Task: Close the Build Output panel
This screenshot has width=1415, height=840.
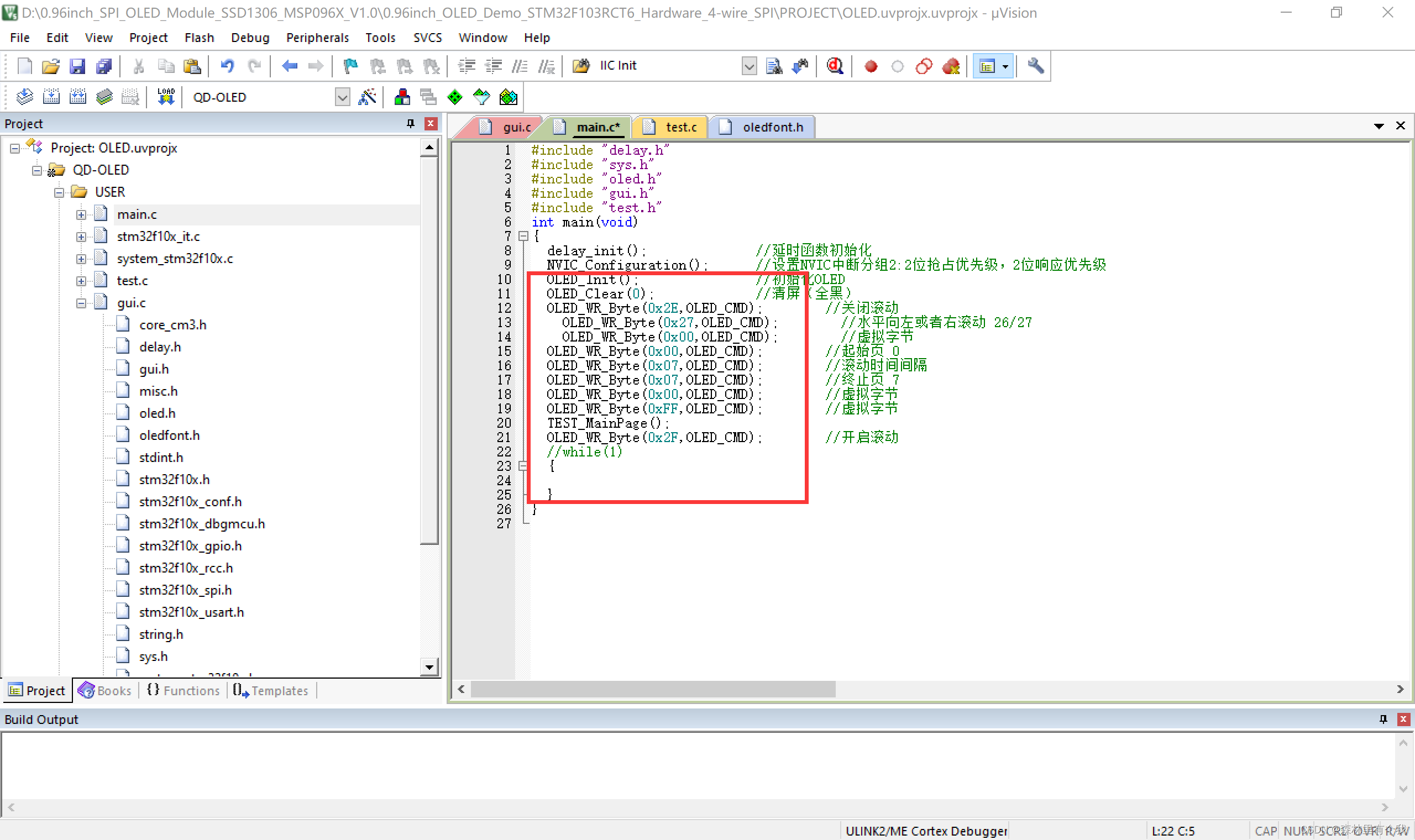Action: click(x=1403, y=719)
